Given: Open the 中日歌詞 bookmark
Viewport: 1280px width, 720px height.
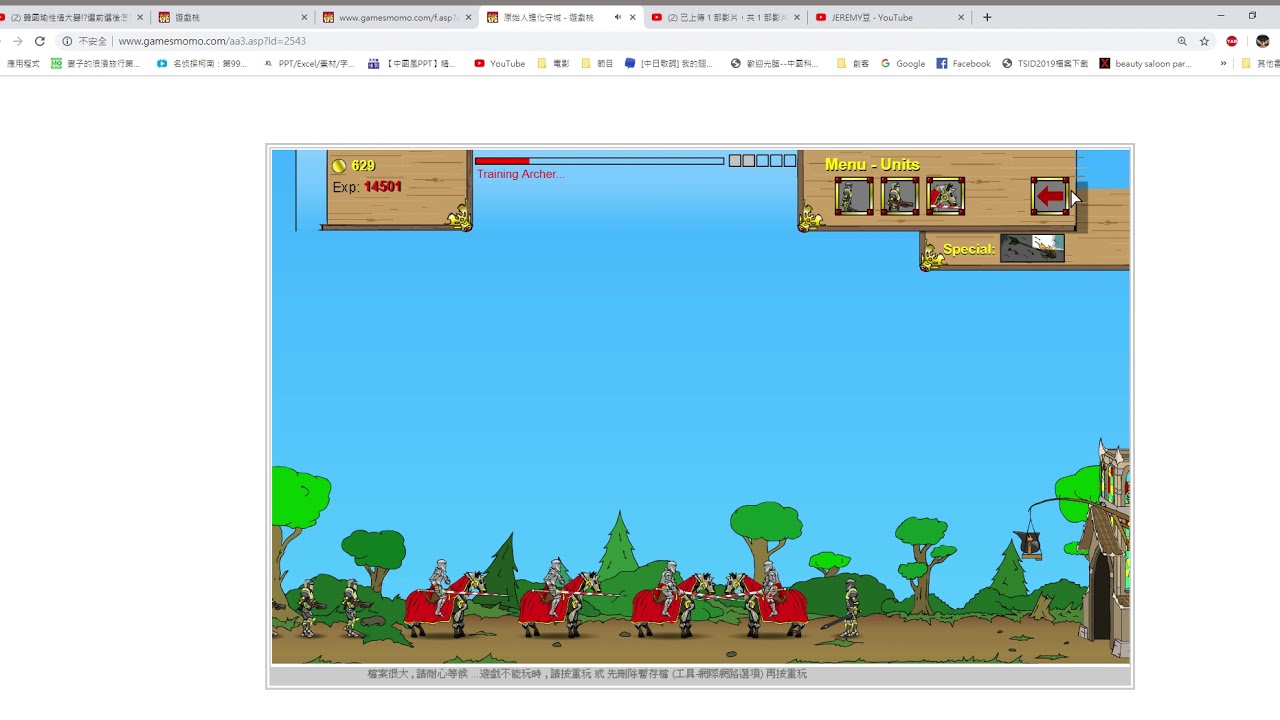Looking at the screenshot, I should (668, 63).
